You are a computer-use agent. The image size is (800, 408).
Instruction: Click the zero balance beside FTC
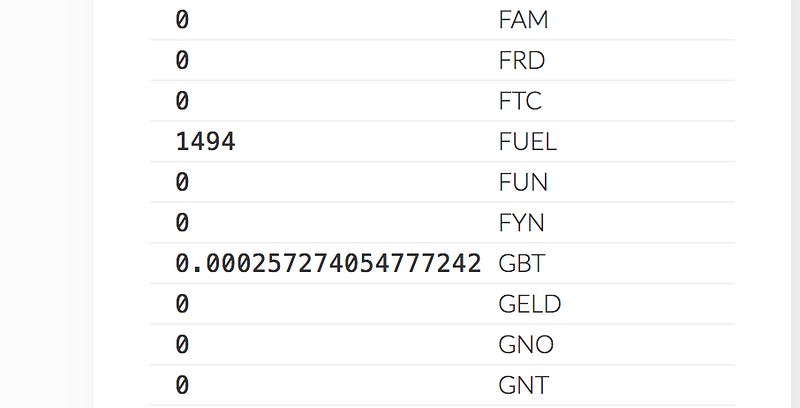point(182,101)
